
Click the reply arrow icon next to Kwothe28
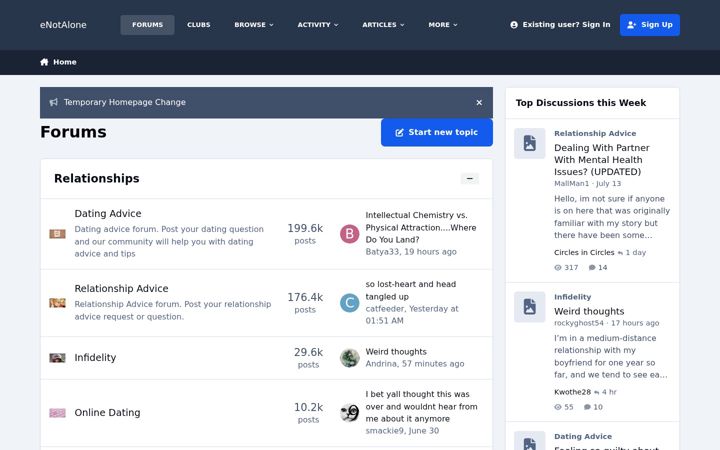point(596,393)
